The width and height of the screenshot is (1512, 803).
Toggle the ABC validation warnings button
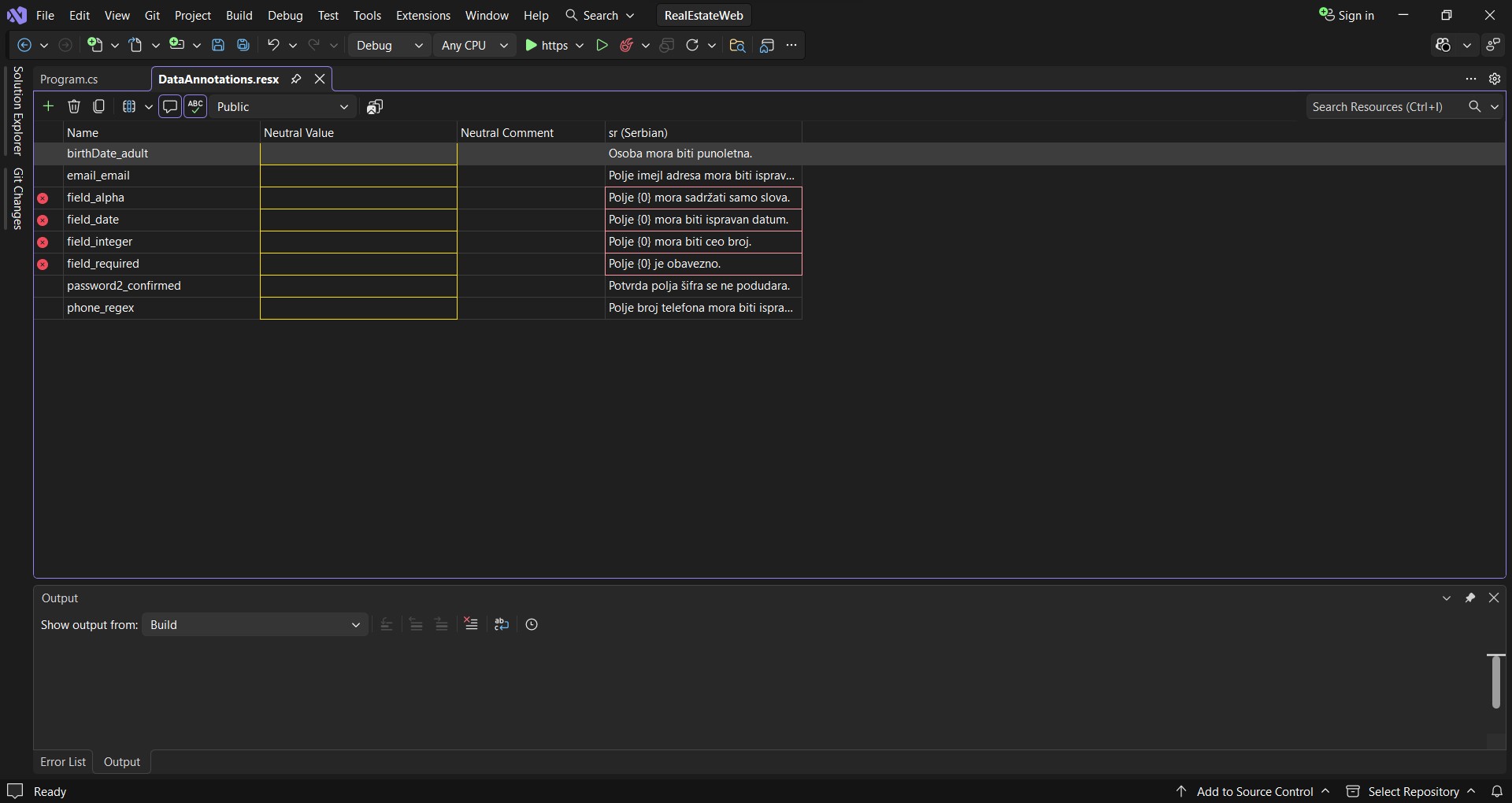[195, 106]
